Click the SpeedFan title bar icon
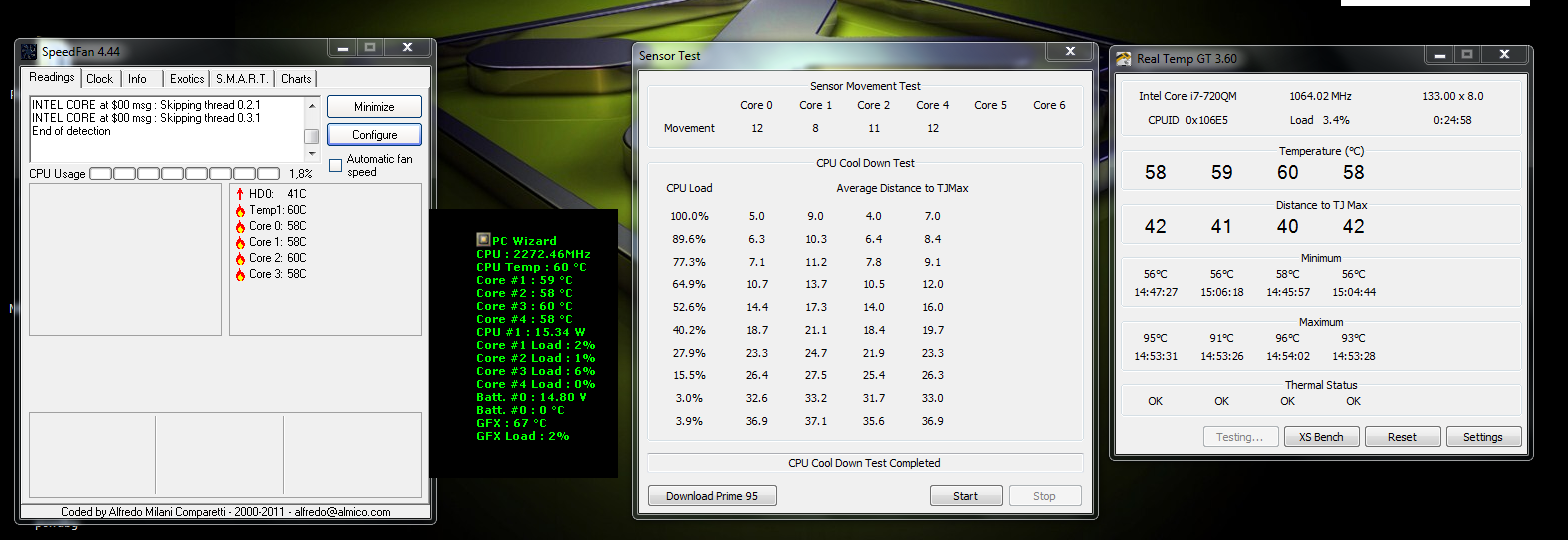 (29, 51)
